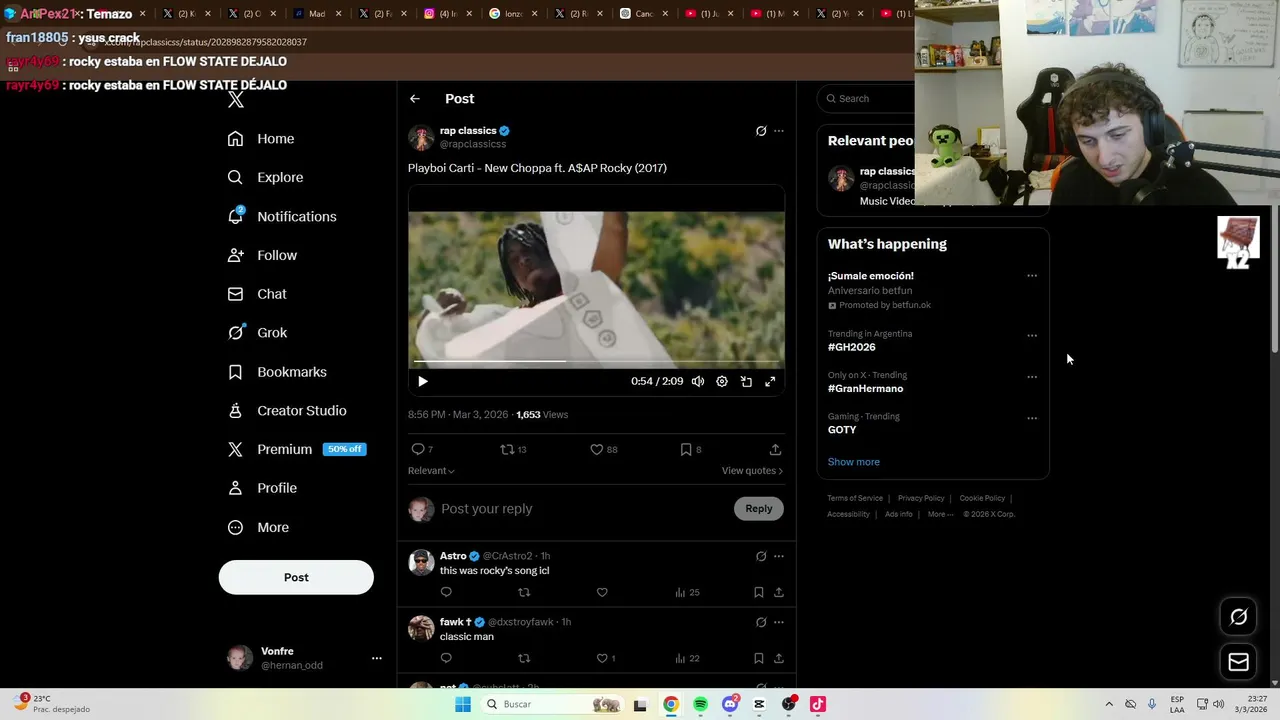
Task: Open Discord from the taskbar
Action: (x=730, y=704)
